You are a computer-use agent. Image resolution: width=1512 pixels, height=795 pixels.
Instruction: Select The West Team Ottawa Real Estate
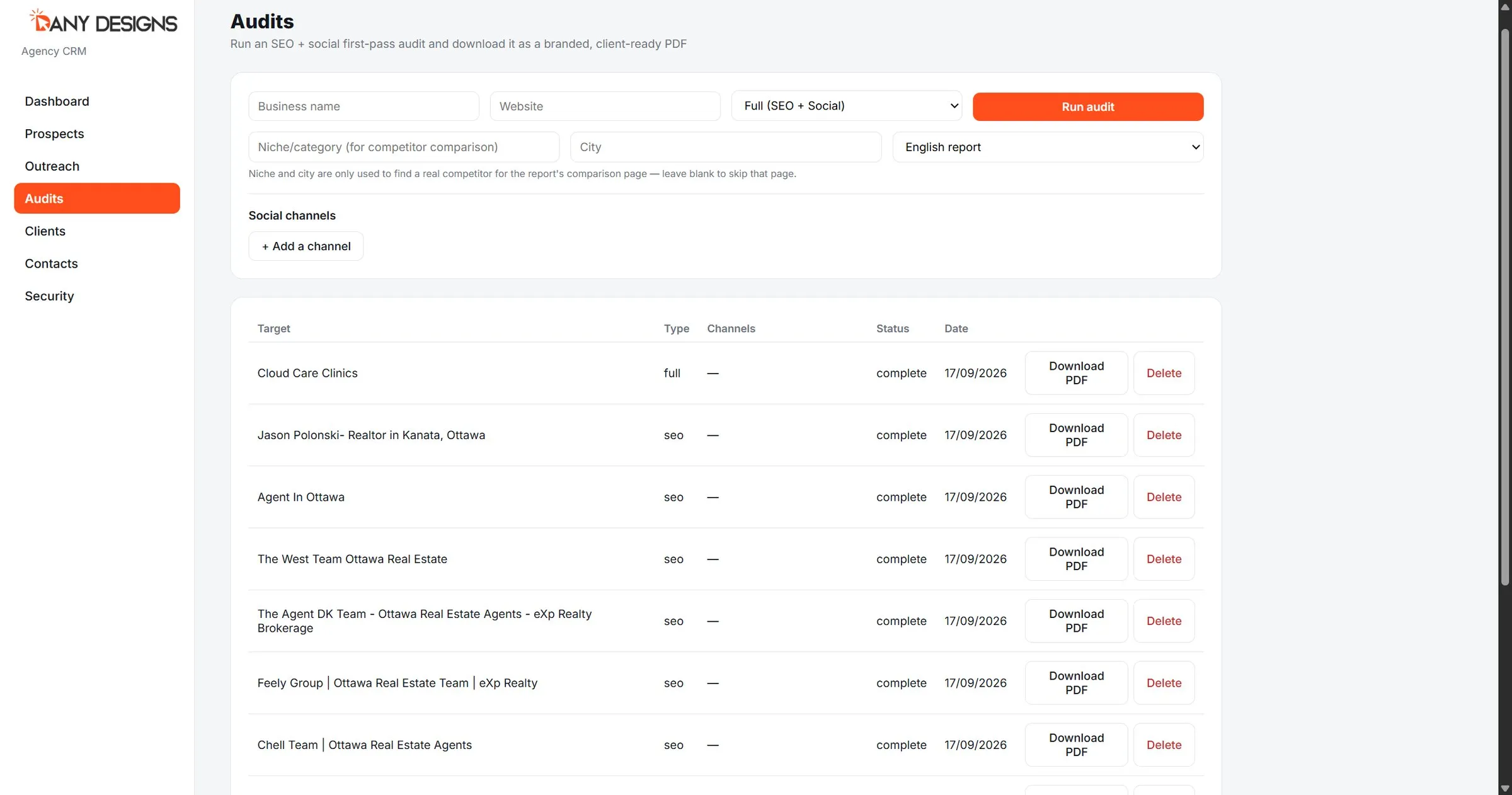352,559
